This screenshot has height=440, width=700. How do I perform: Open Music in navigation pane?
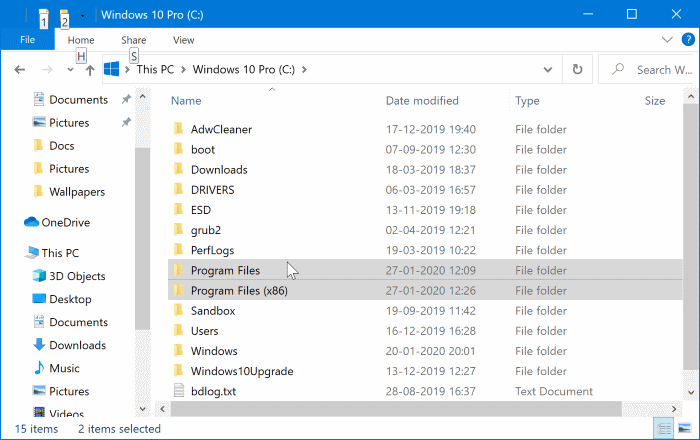(x=64, y=368)
